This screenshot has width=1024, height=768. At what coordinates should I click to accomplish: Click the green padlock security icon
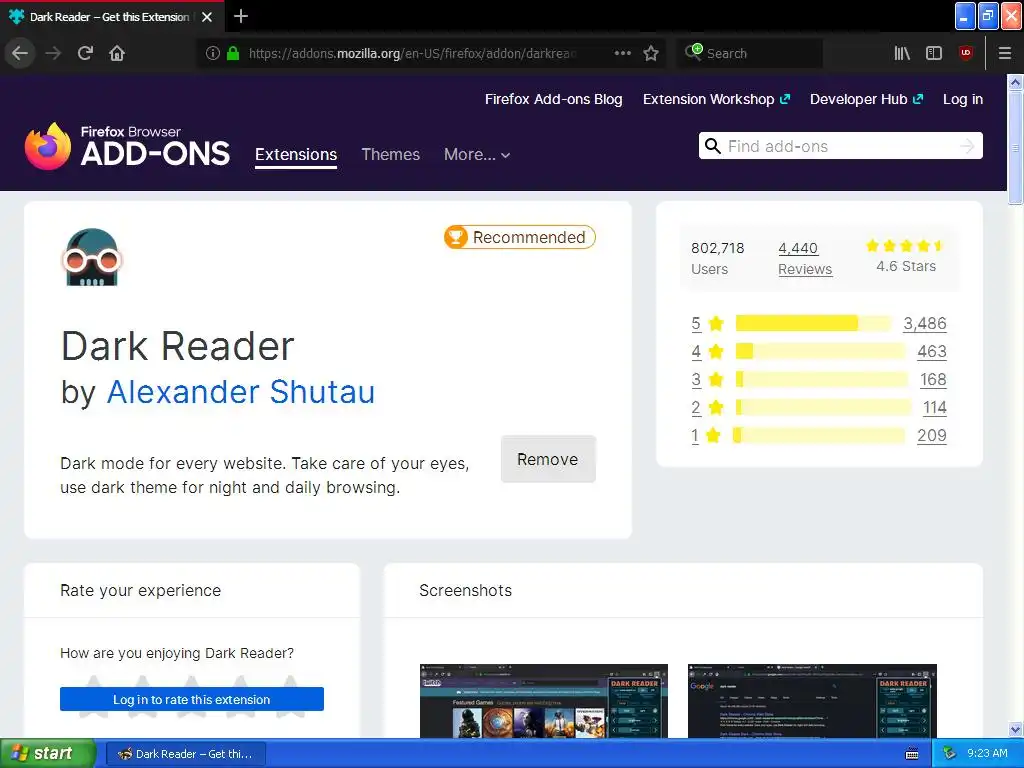click(x=232, y=53)
